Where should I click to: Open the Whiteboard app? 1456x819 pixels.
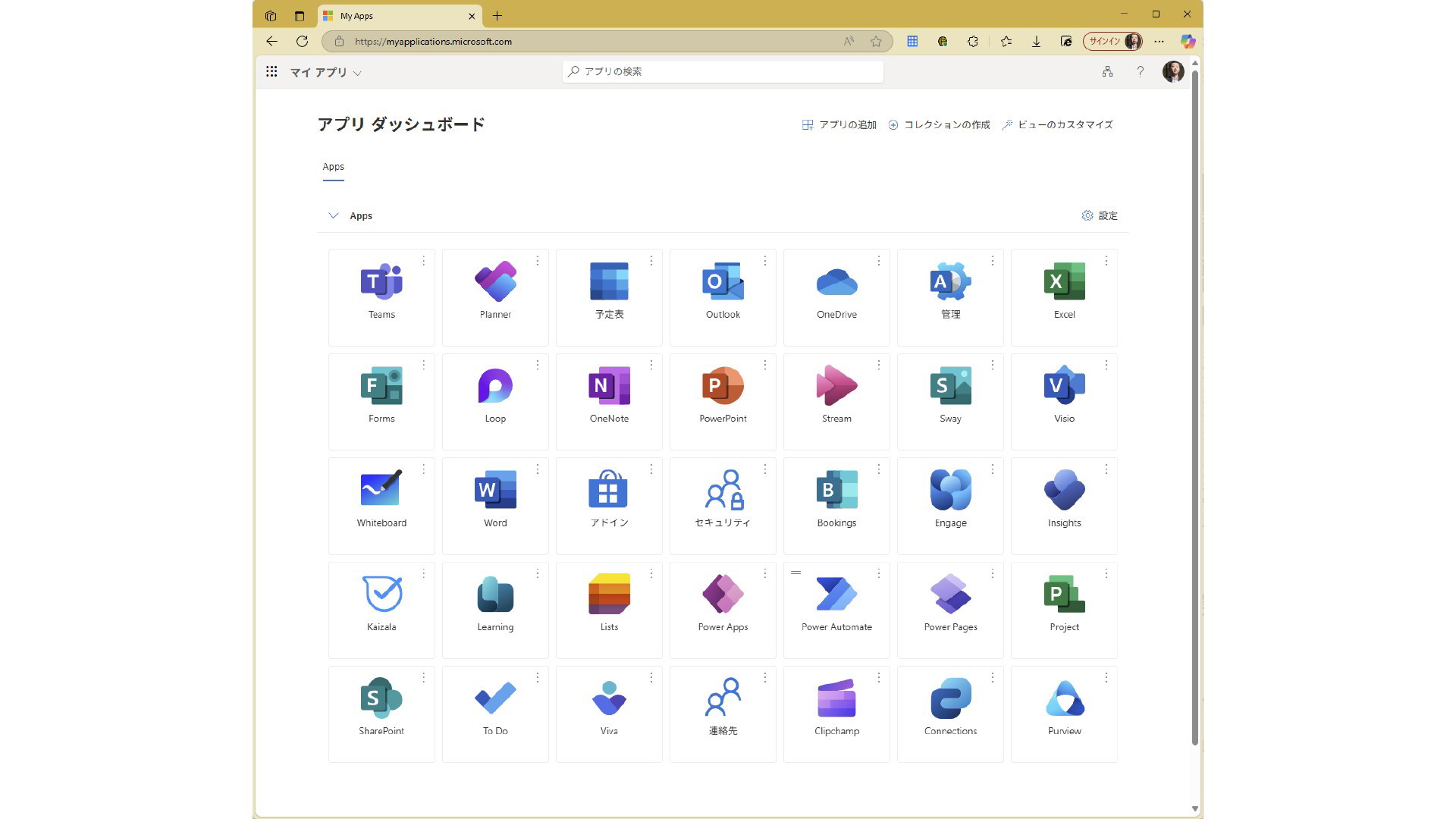coord(381,506)
